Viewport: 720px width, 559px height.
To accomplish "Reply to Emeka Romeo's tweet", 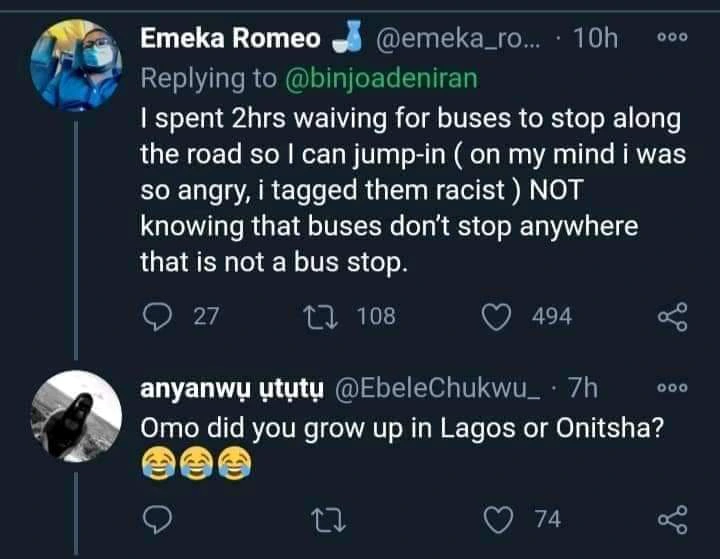I will [x=155, y=317].
